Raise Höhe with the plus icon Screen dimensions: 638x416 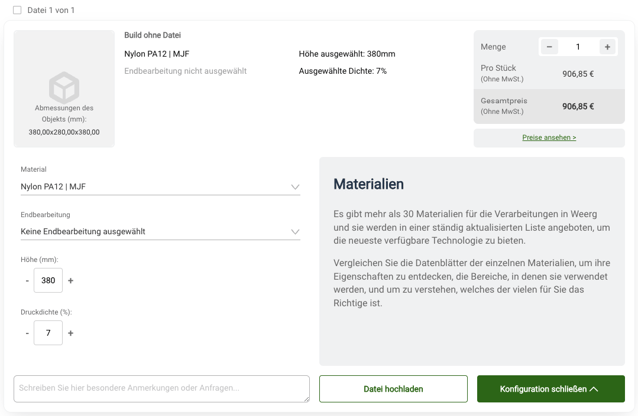click(70, 280)
